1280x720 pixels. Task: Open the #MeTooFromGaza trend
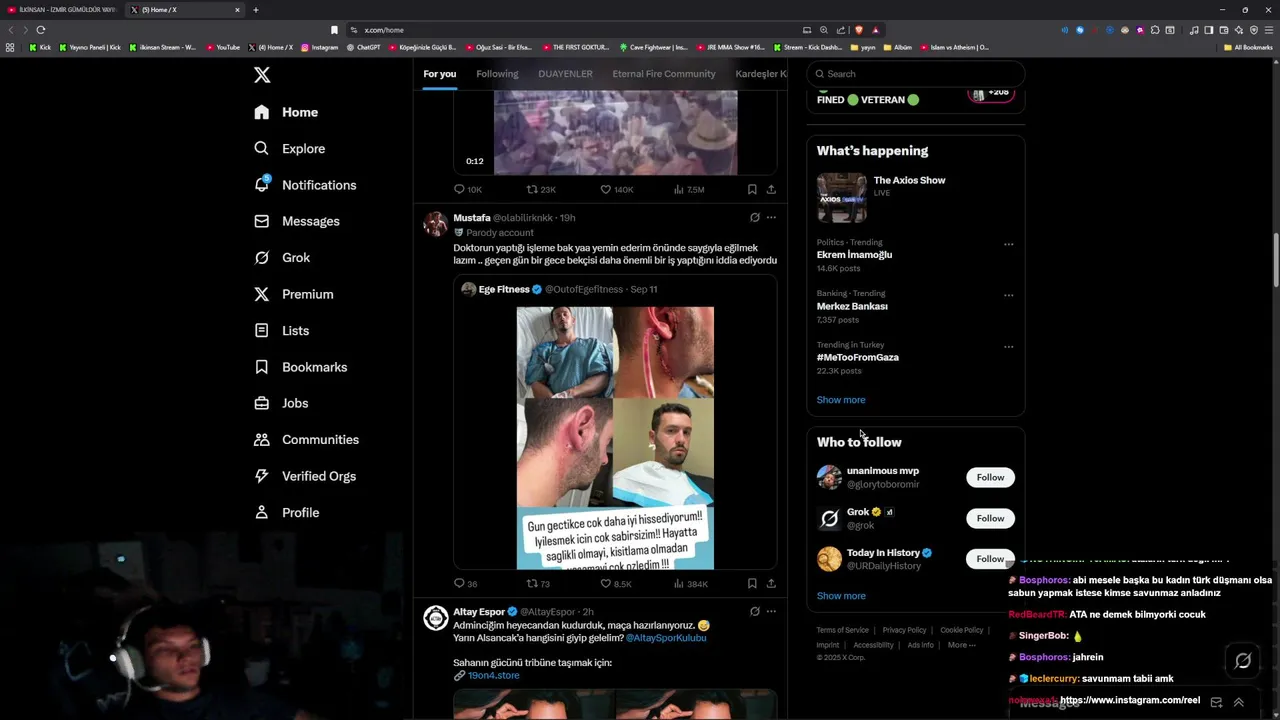[858, 357]
